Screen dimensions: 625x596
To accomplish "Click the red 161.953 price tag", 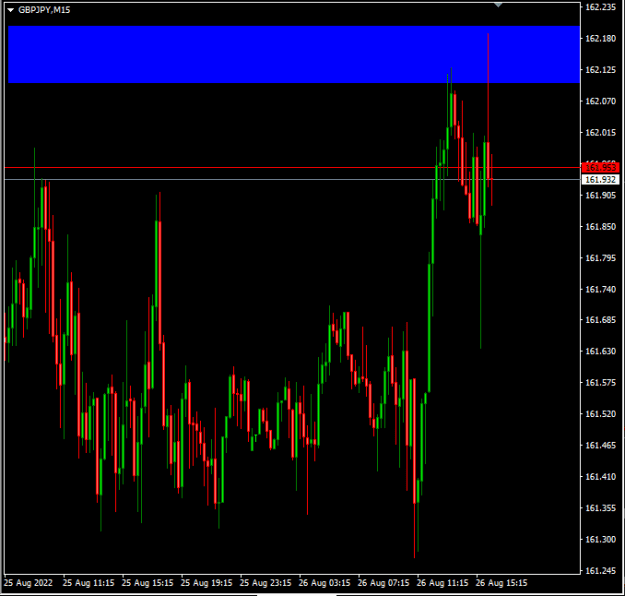I will 600,167.
